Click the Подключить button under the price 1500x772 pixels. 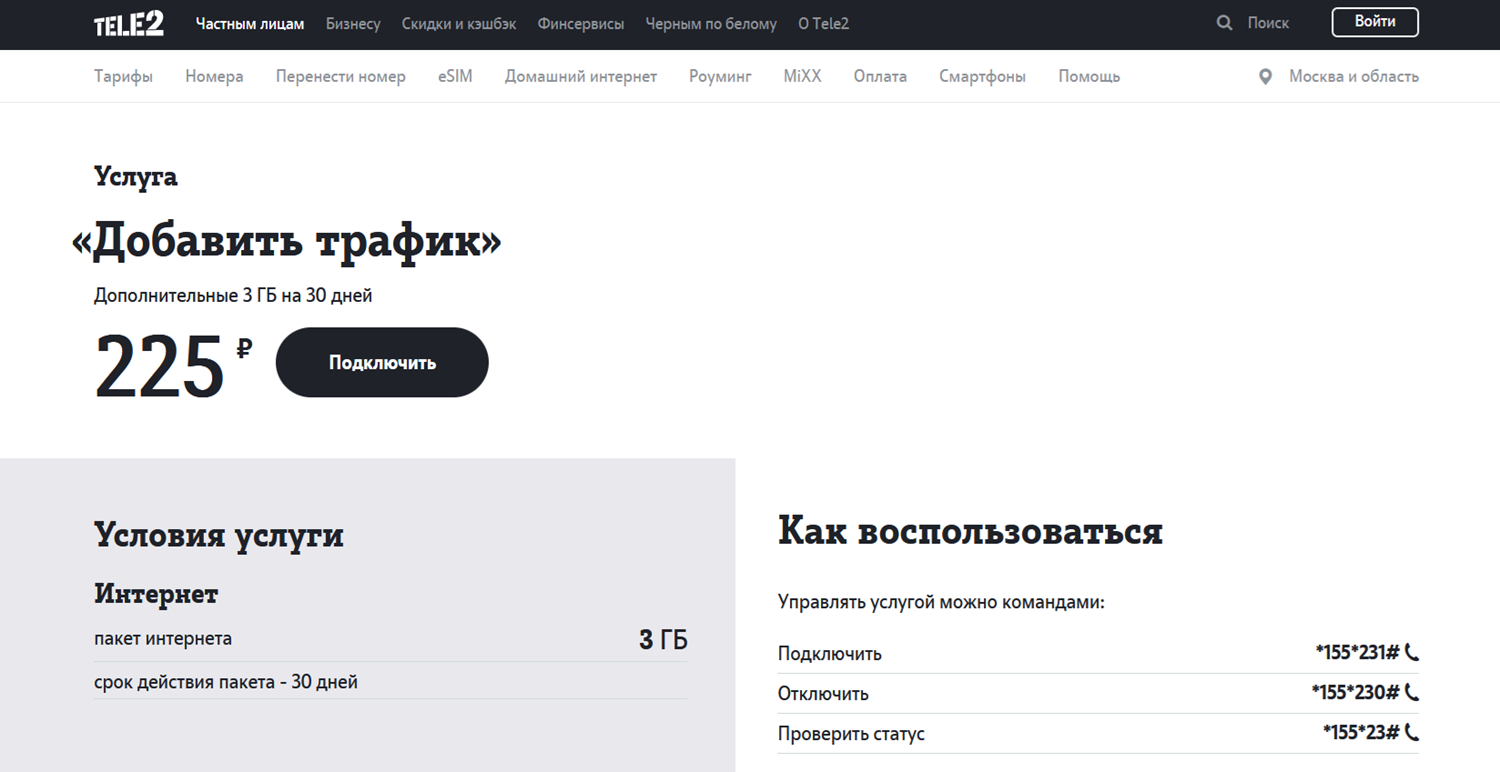382,362
